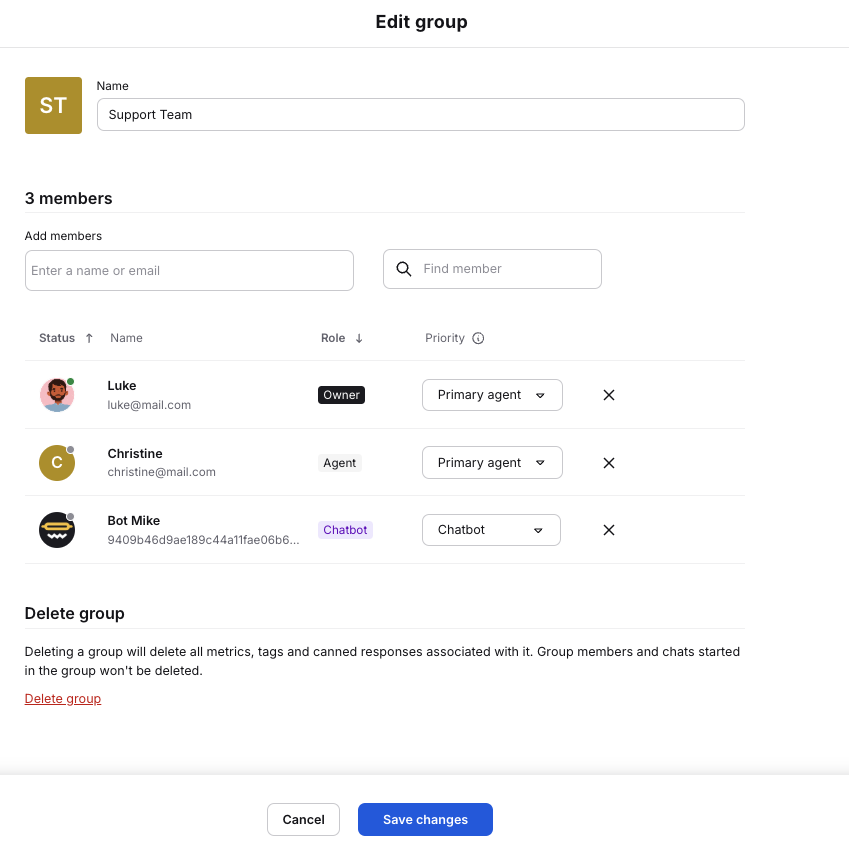Click the Delete group link

tap(63, 699)
